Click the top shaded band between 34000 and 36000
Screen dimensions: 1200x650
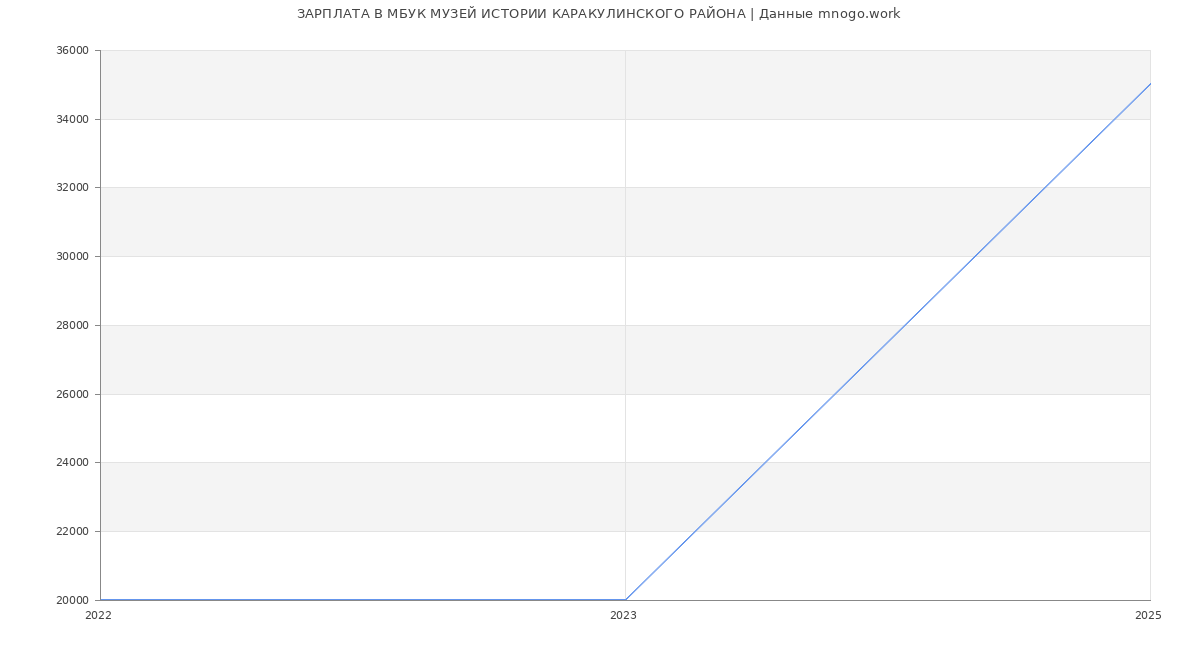400,85
